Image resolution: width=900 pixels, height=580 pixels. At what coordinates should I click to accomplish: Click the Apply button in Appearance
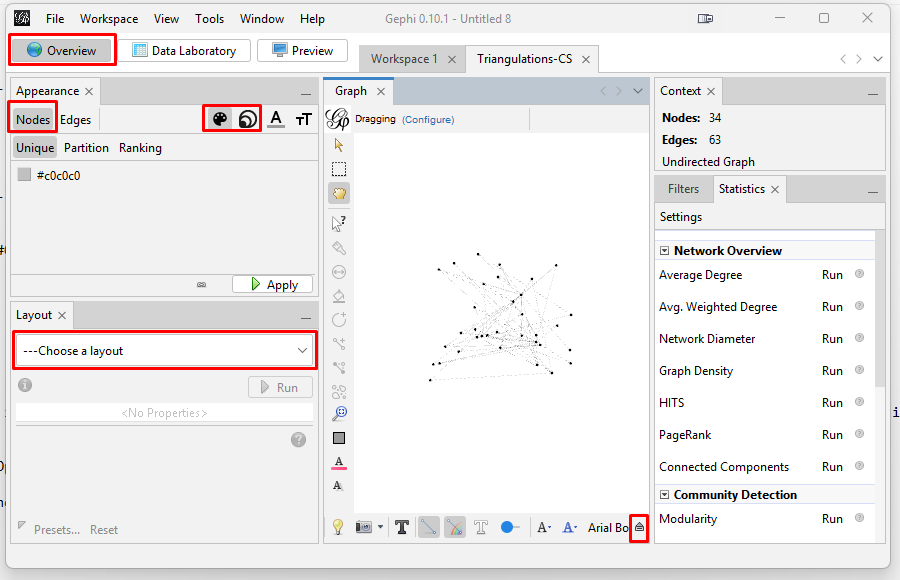coord(272,285)
